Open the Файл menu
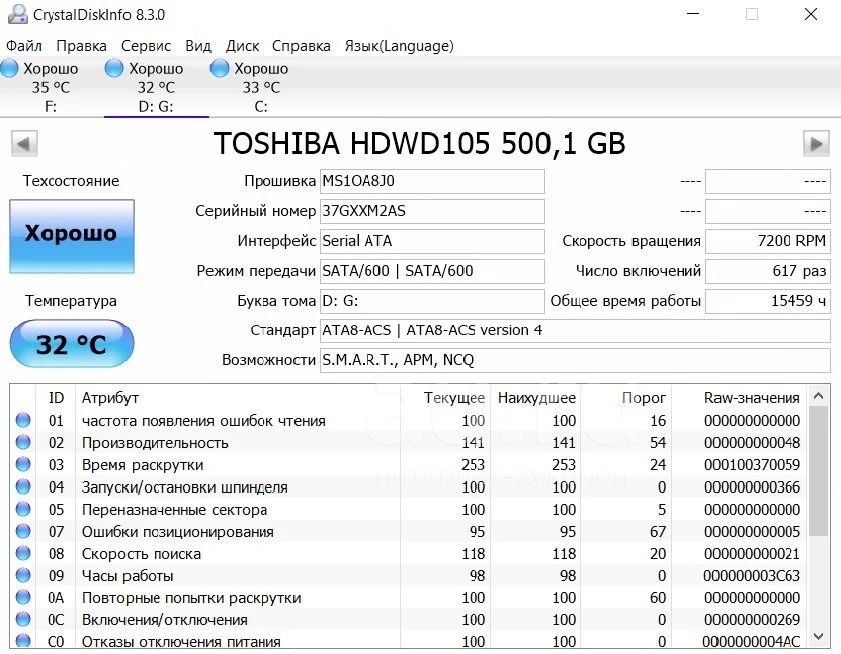Viewport: 841px width, 654px height. pyautogui.click(x=24, y=46)
